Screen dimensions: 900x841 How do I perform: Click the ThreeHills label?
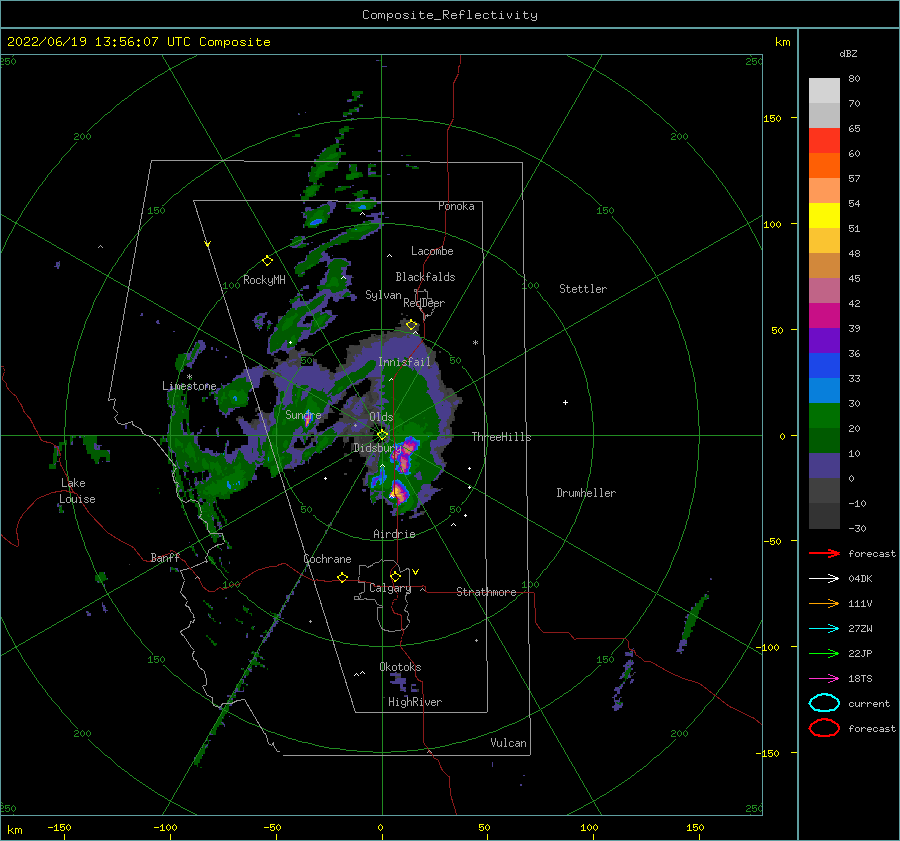501,437
